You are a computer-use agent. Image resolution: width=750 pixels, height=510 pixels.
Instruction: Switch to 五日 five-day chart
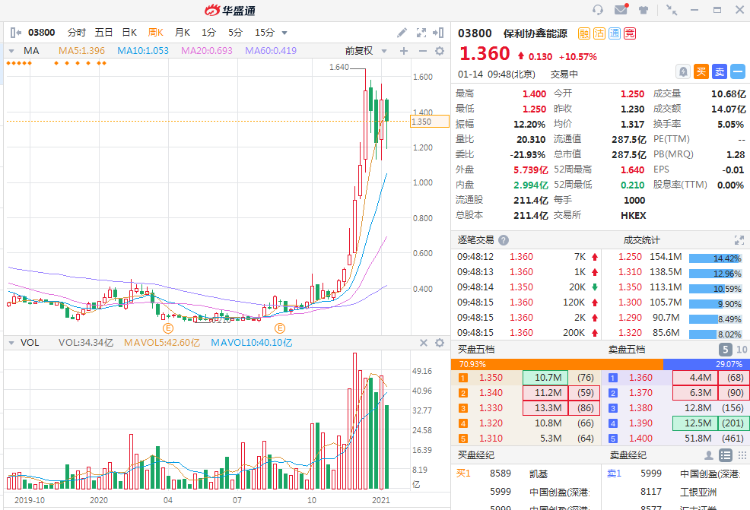pos(103,33)
